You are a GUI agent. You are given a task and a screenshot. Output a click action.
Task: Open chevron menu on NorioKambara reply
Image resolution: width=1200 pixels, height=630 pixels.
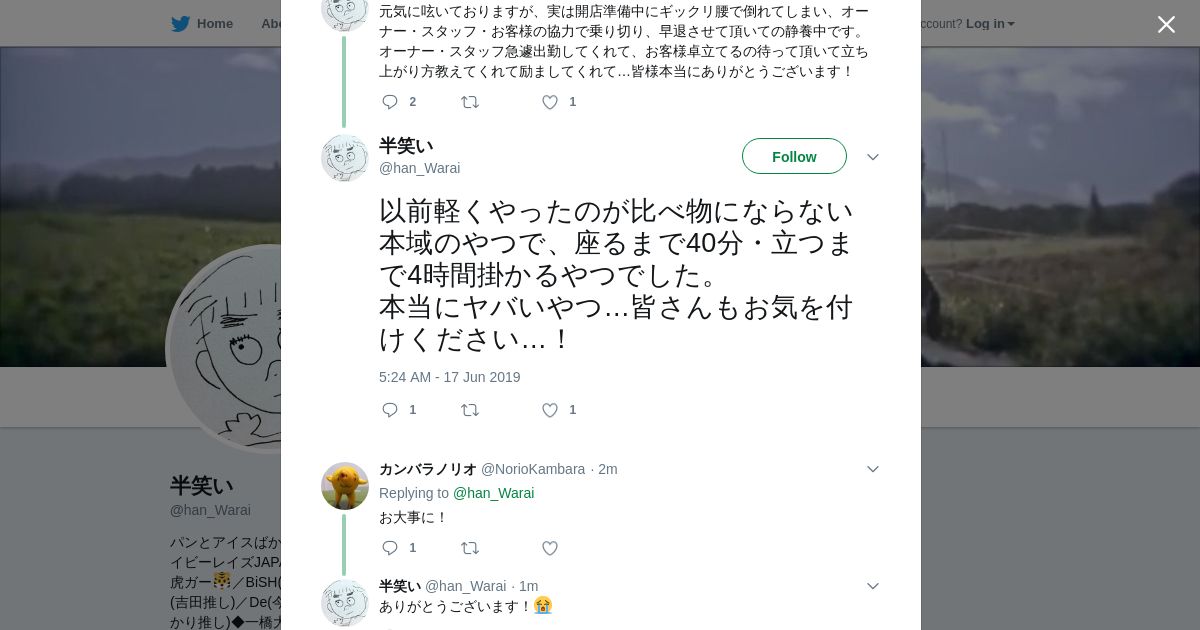click(872, 469)
